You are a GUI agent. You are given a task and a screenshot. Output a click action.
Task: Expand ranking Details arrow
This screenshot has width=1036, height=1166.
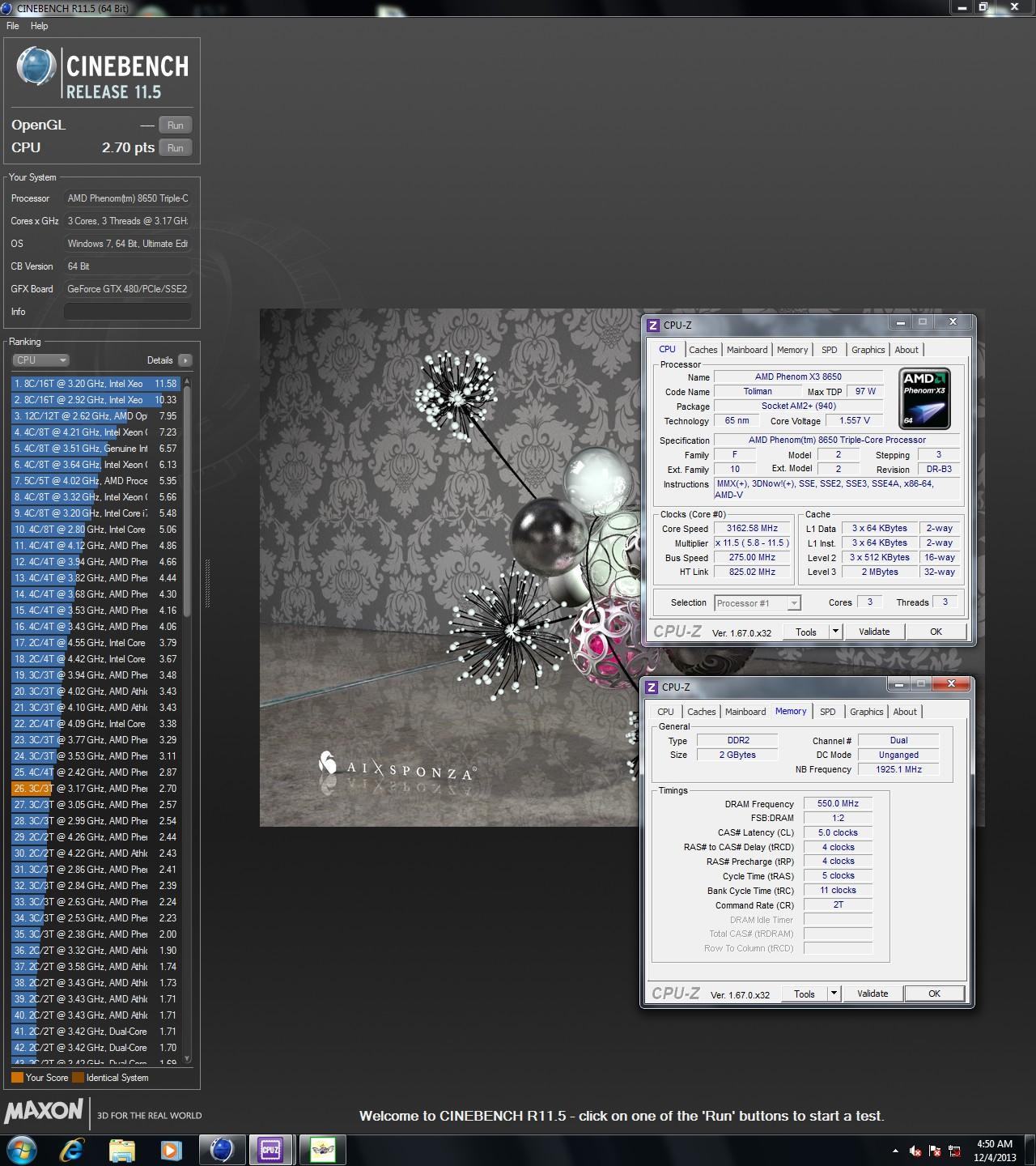coord(185,360)
